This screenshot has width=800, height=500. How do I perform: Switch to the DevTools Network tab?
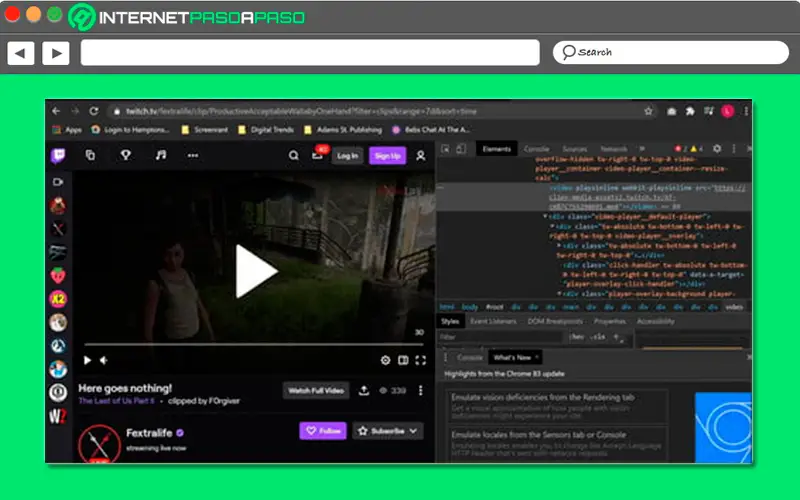[x=613, y=149]
